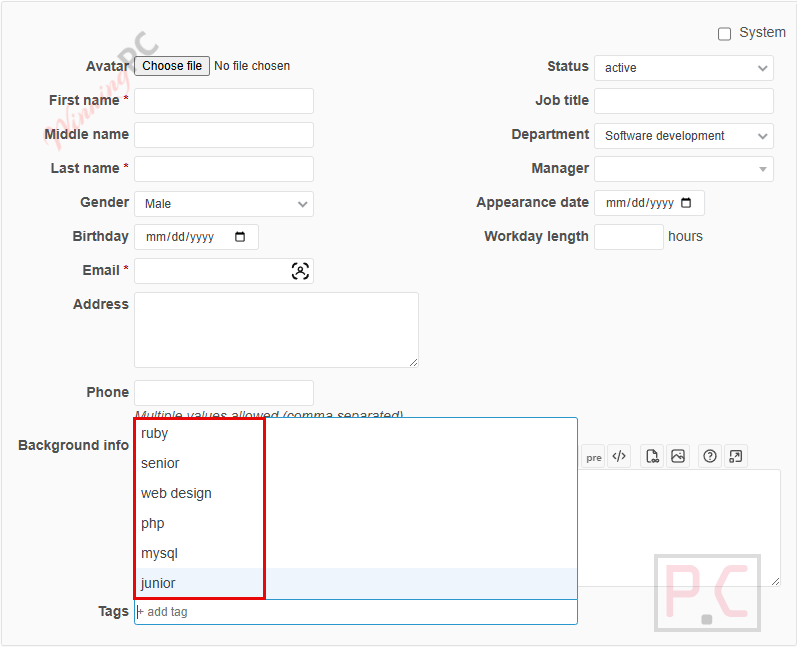
Task: Select the senior tag suggestion
Action: coord(356,464)
